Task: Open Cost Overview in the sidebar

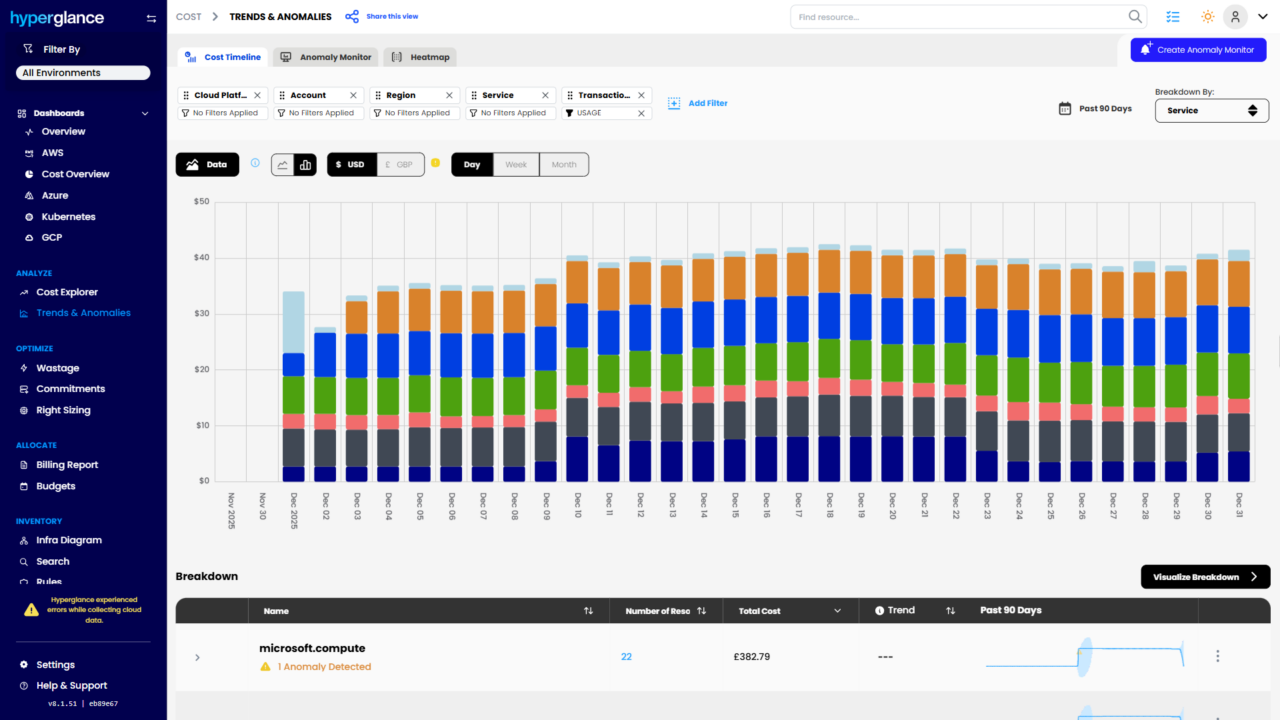Action: (x=75, y=174)
